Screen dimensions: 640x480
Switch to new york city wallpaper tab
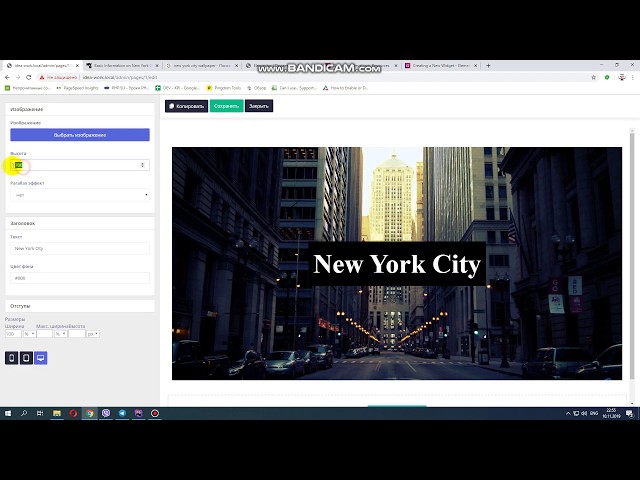[x=202, y=65]
